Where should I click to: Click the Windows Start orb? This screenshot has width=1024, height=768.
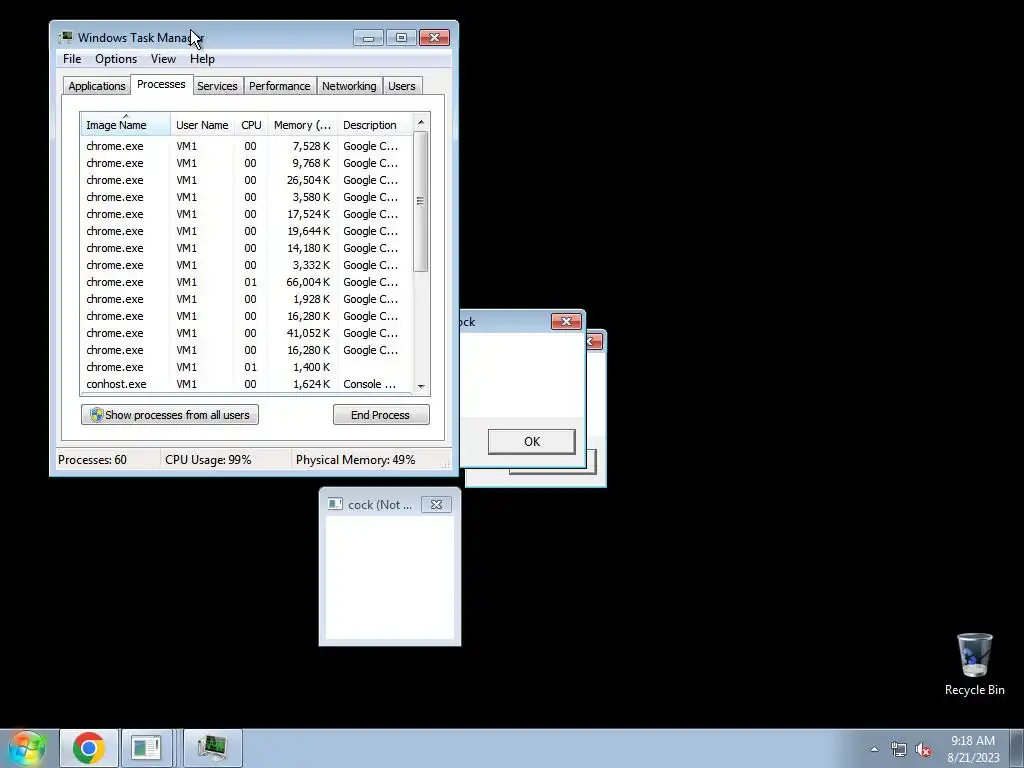point(26,748)
